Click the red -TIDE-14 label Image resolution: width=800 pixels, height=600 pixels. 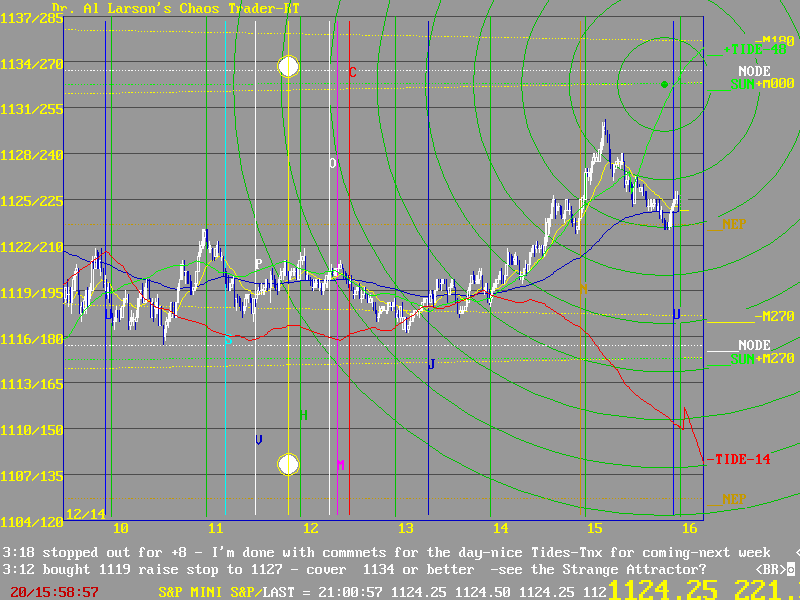(x=741, y=459)
